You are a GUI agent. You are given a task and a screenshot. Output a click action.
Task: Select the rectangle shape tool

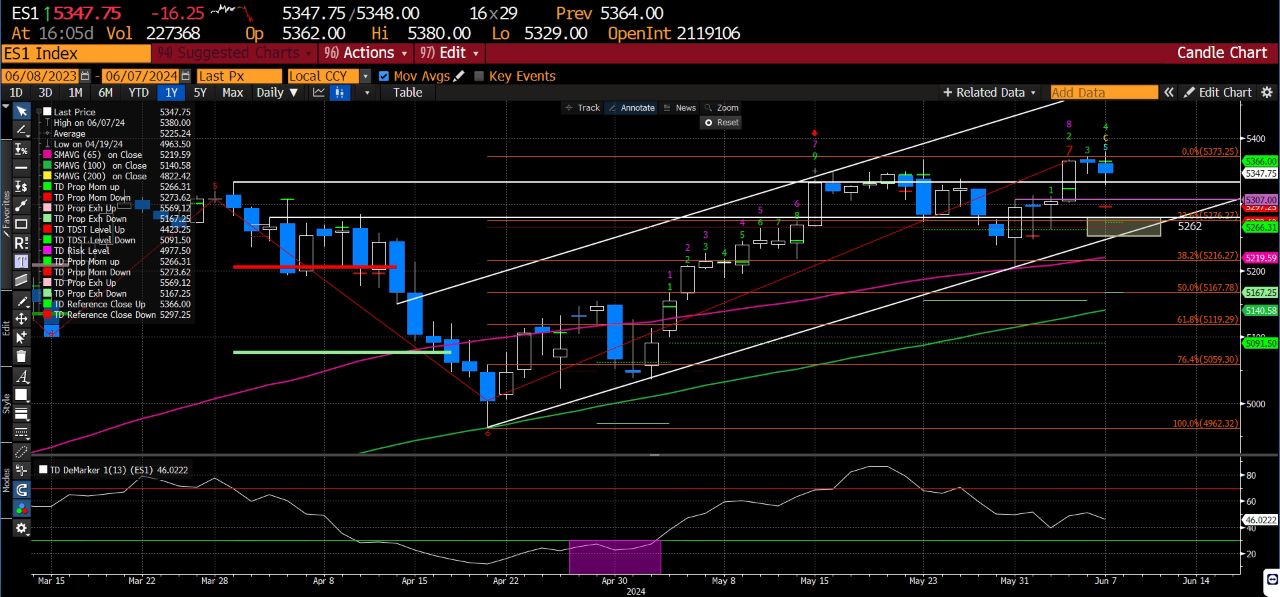coord(22,224)
